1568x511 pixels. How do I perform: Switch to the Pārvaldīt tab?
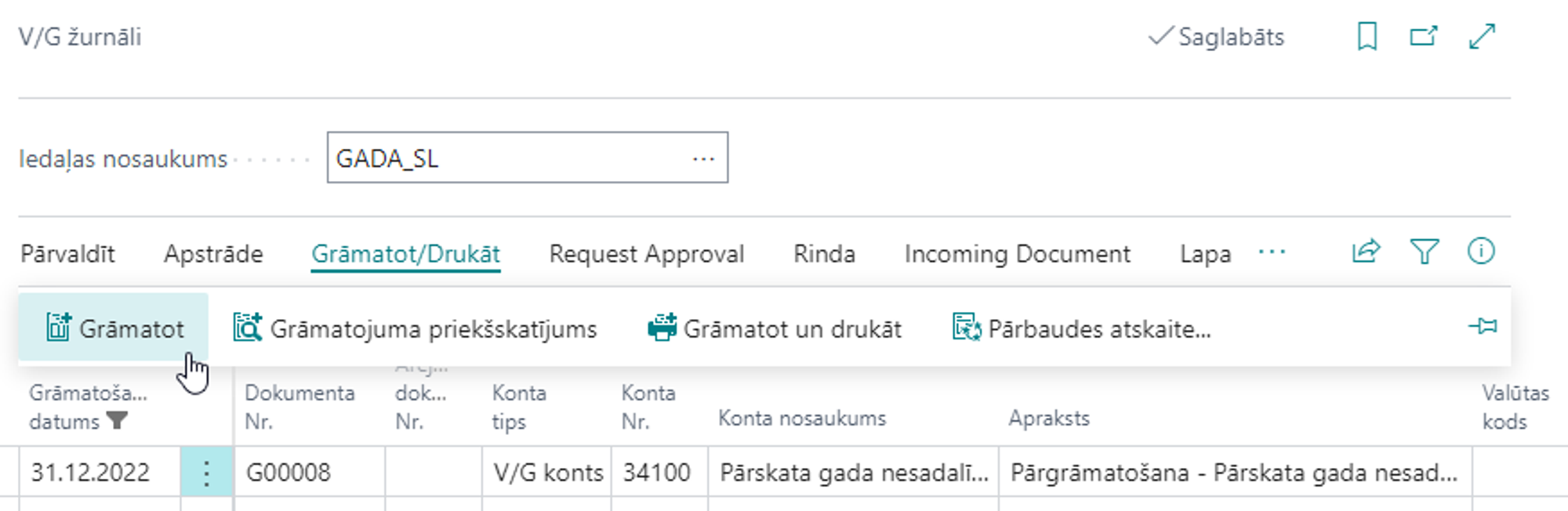tap(67, 254)
